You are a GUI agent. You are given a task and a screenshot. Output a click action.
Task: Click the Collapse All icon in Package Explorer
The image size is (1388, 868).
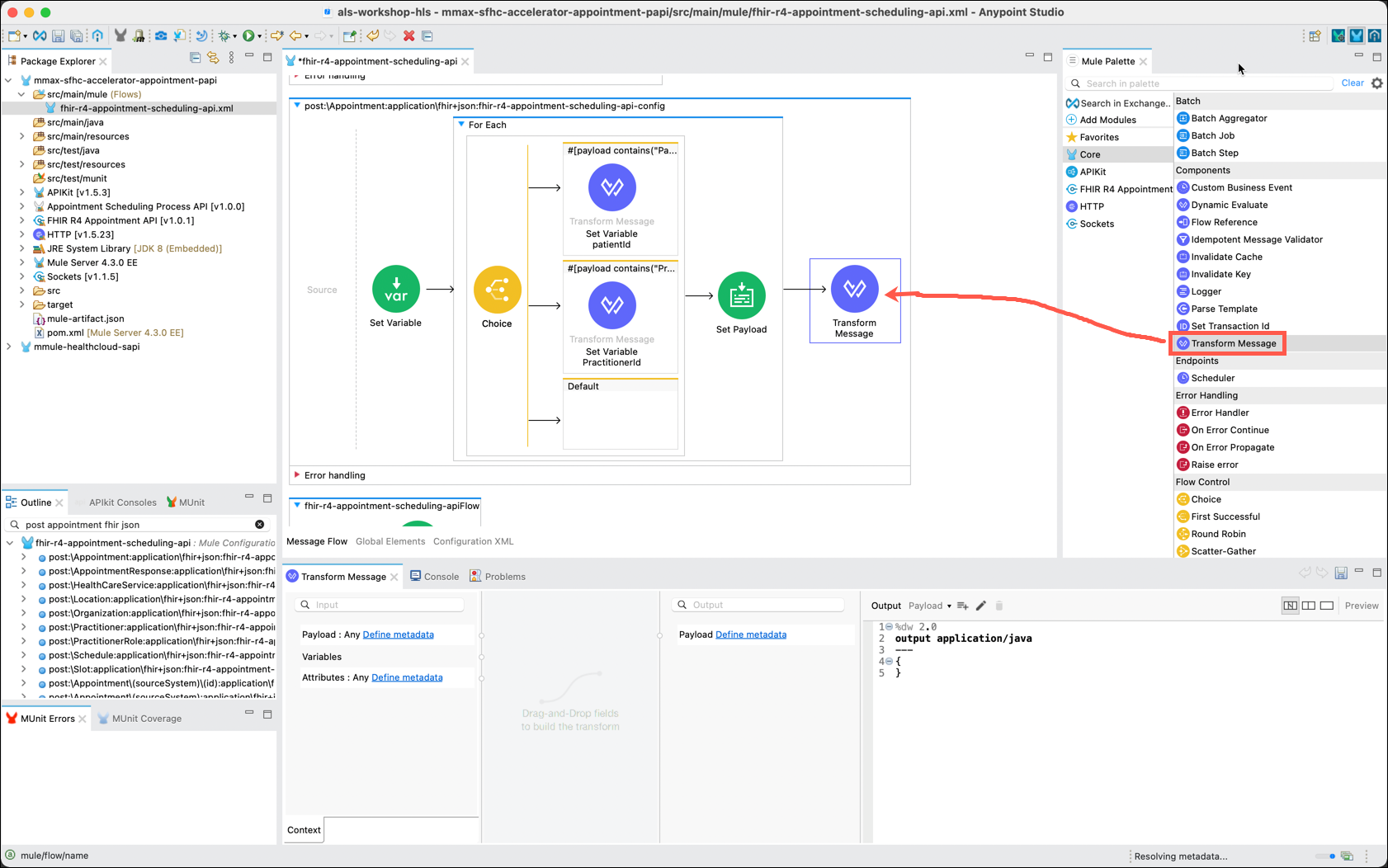(195, 58)
